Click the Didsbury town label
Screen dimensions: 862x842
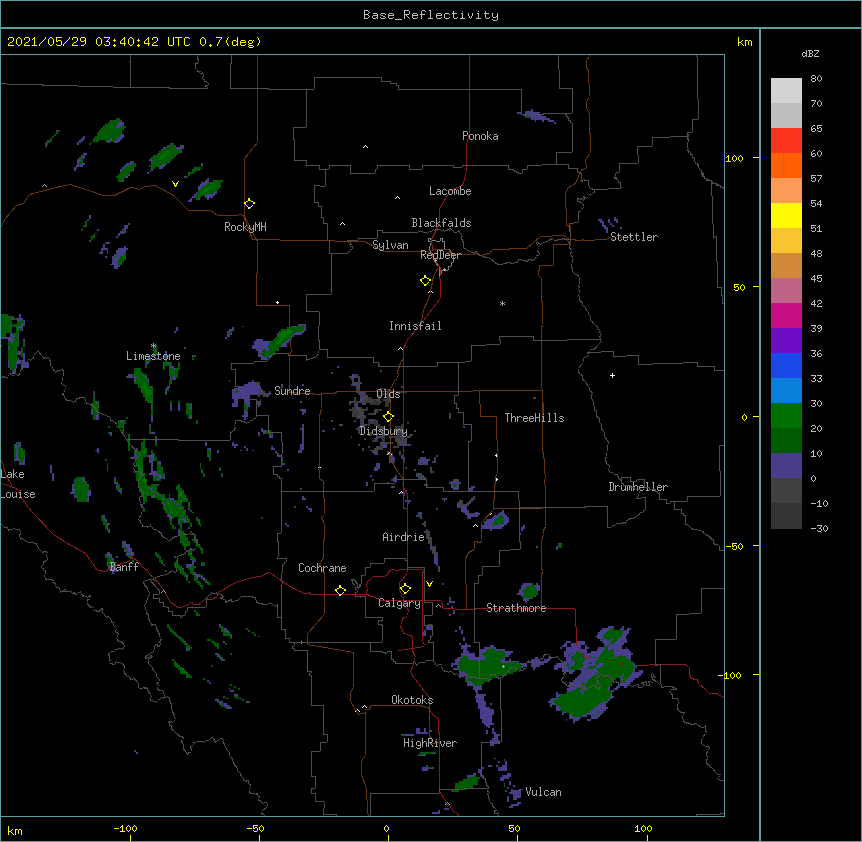[383, 431]
